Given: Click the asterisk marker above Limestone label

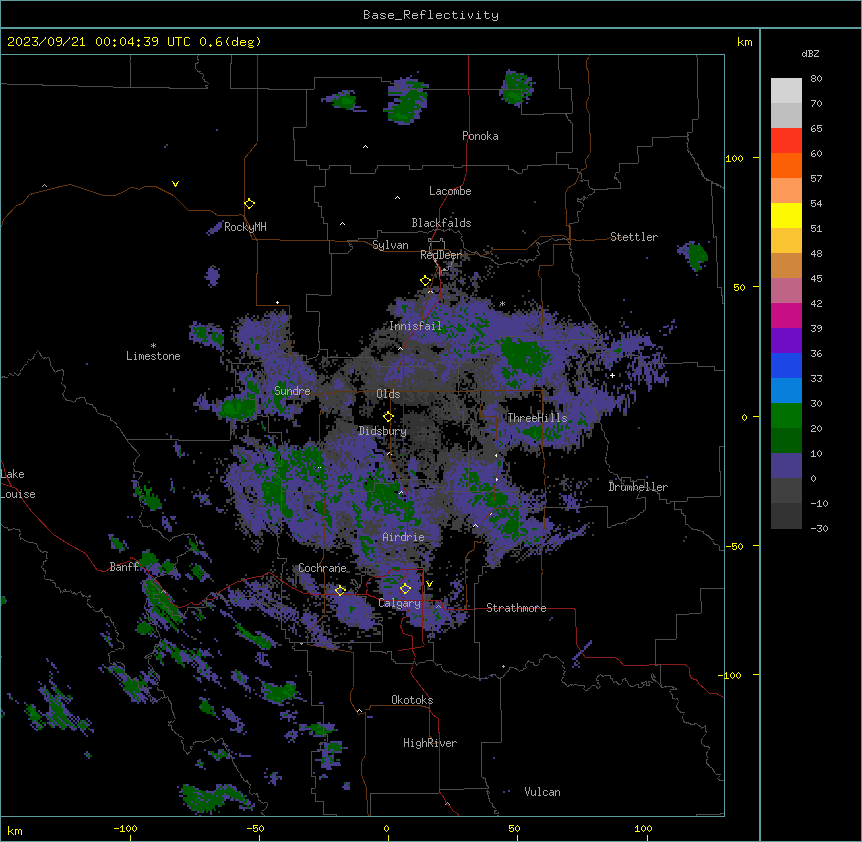Looking at the screenshot, I should point(153,346).
